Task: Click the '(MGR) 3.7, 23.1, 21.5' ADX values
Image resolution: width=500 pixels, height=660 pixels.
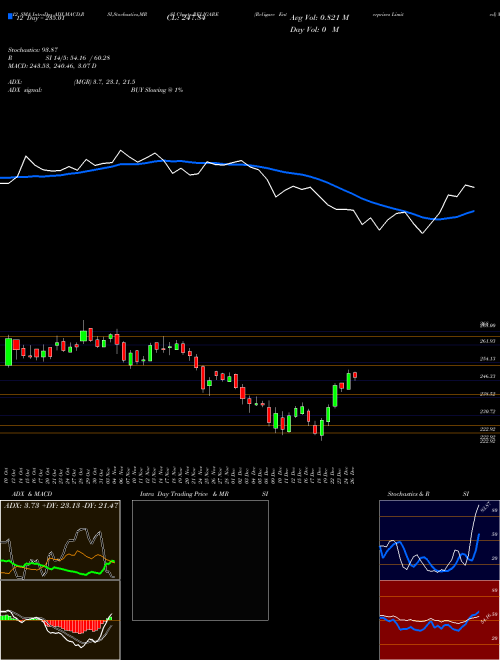Action: click(x=104, y=82)
